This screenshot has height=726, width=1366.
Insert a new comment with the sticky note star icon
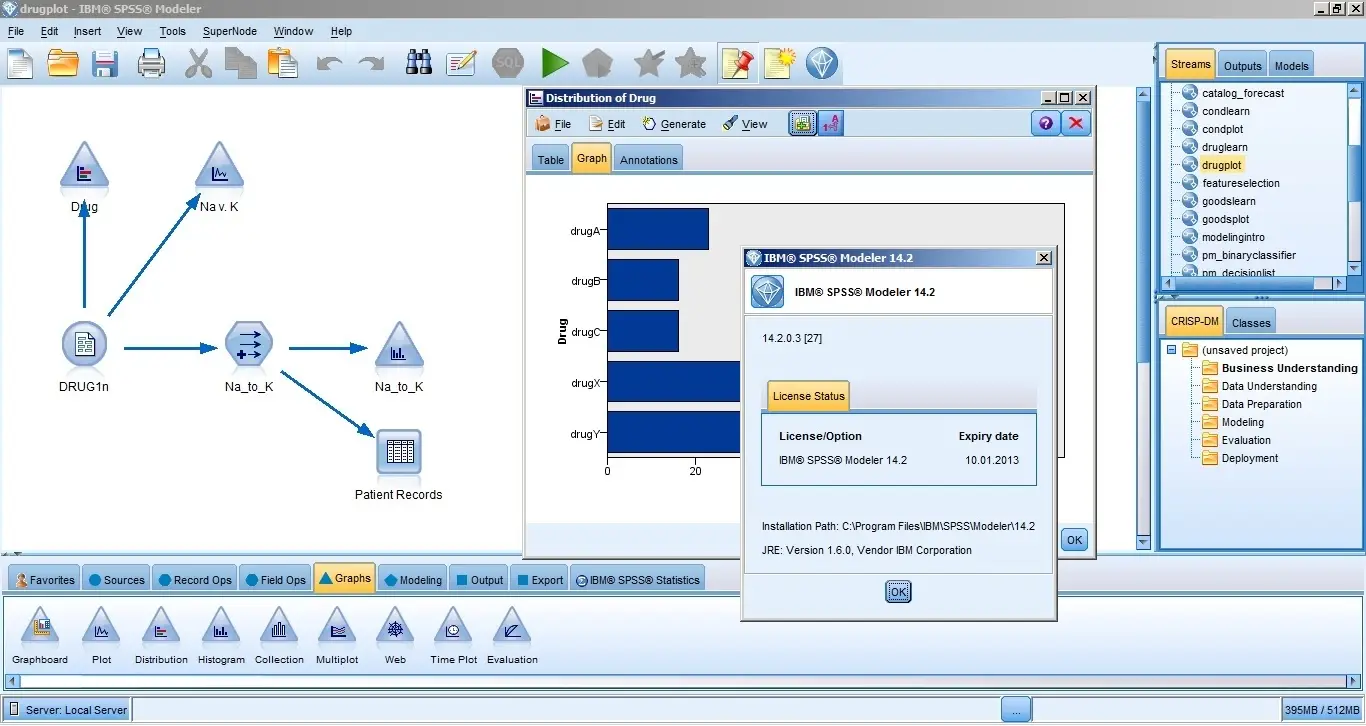point(779,64)
